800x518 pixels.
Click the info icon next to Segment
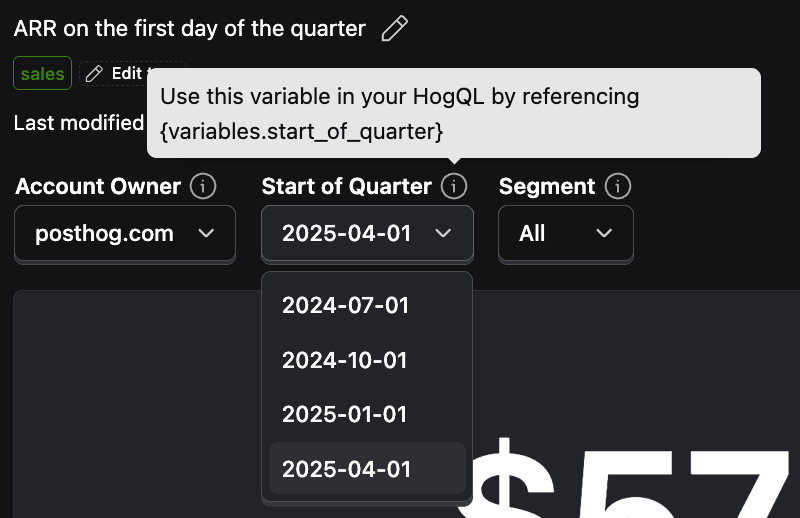click(617, 186)
